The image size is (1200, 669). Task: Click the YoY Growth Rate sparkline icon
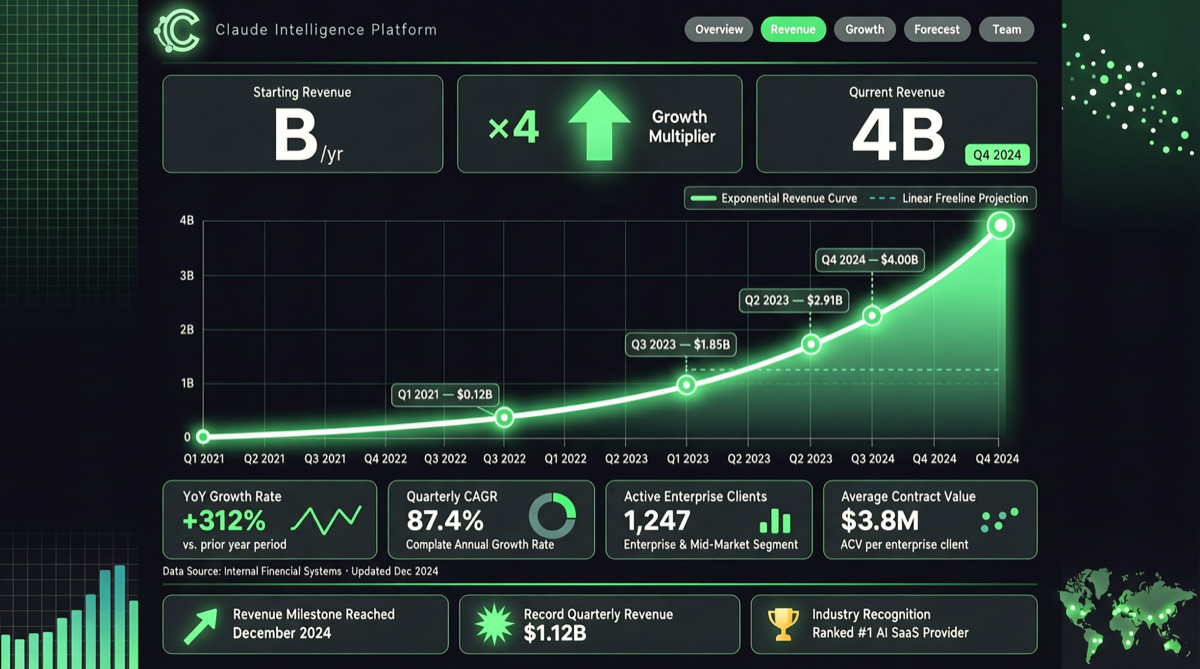326,519
